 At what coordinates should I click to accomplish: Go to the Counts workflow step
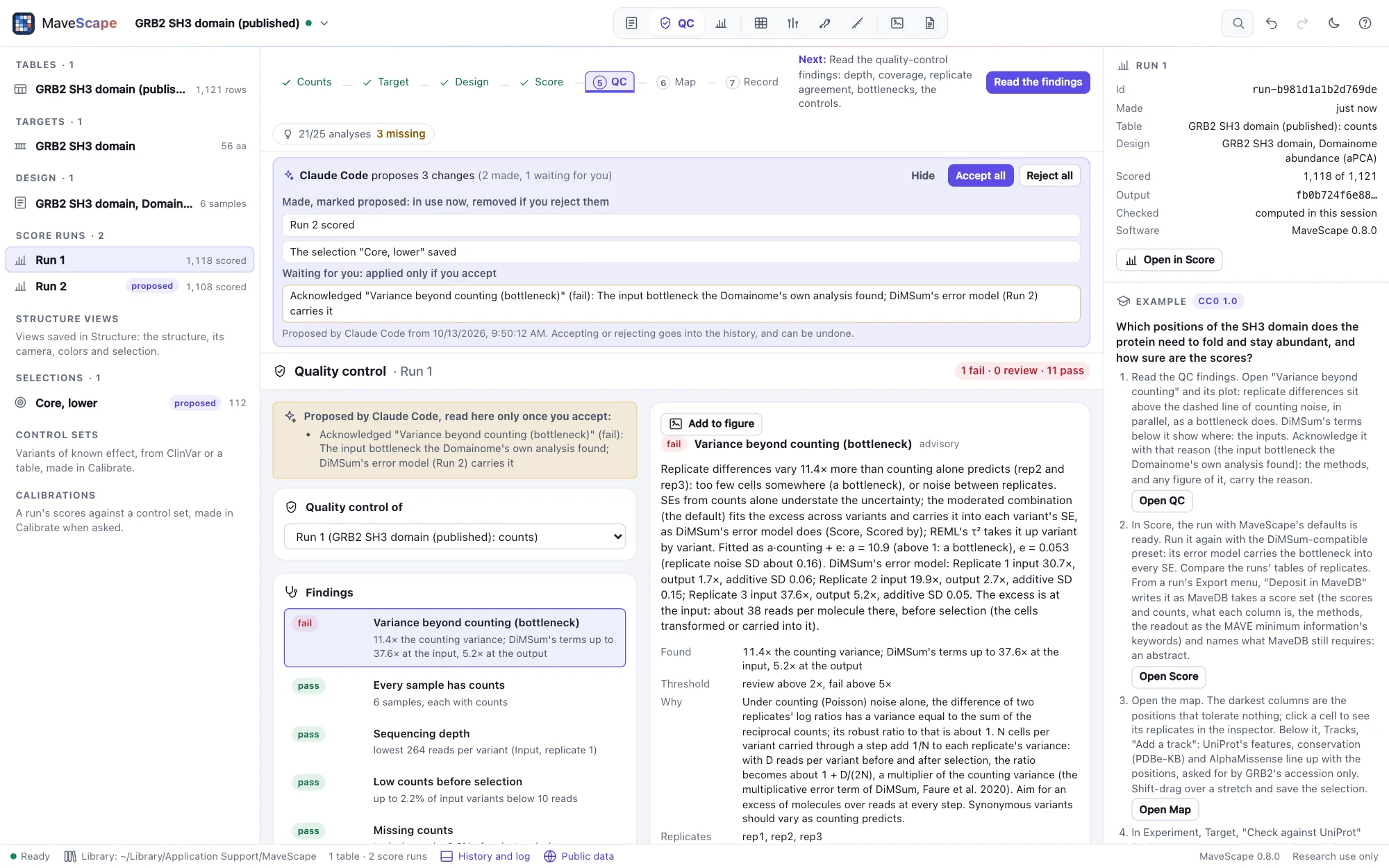307,82
